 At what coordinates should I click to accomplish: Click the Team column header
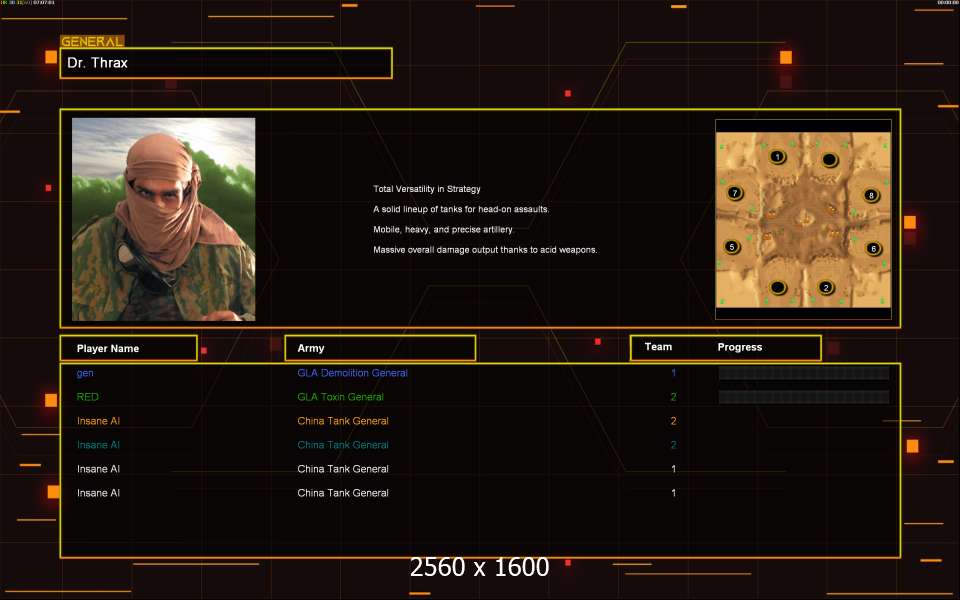(658, 347)
